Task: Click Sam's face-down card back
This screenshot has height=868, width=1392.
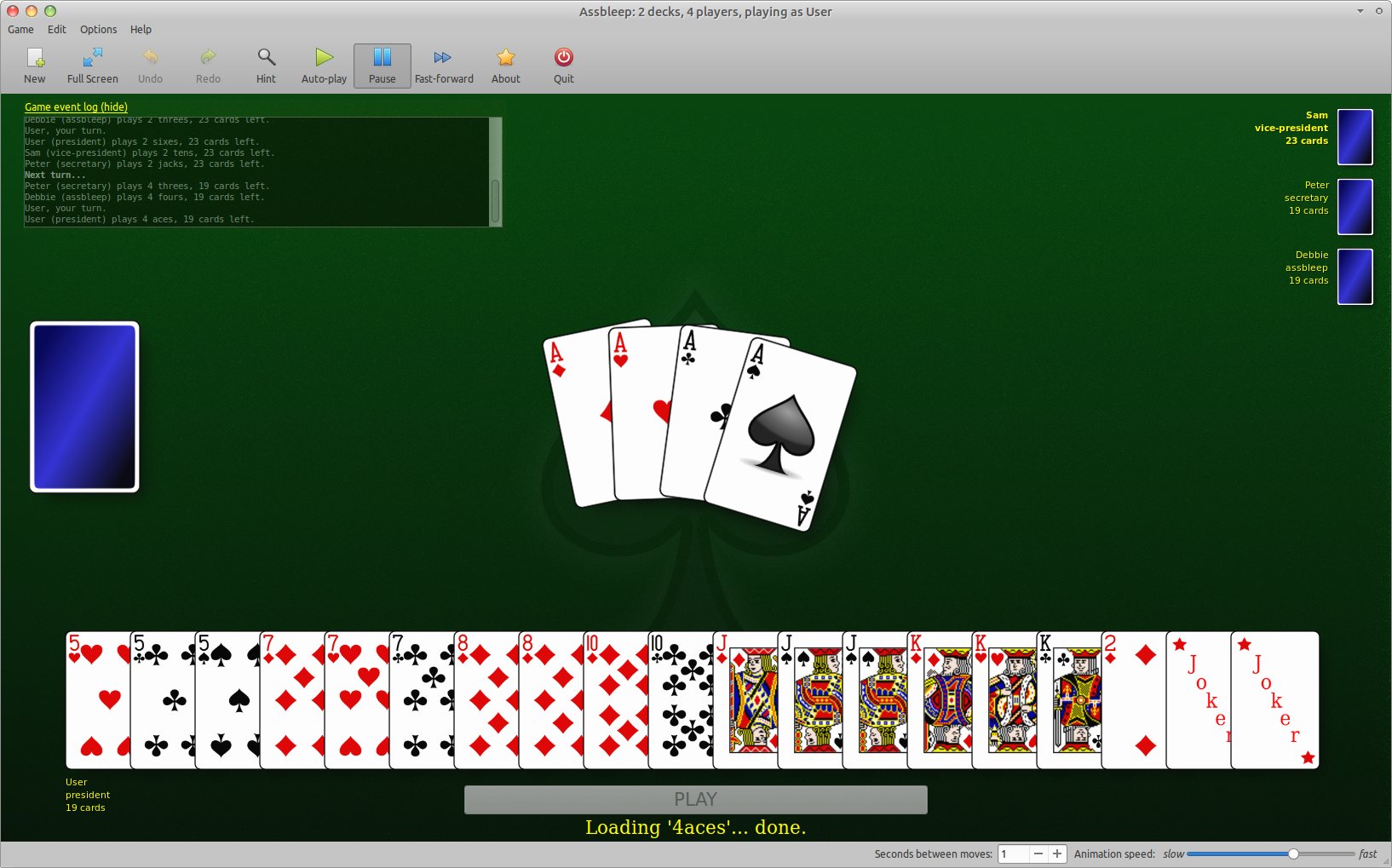Action: [1355, 136]
